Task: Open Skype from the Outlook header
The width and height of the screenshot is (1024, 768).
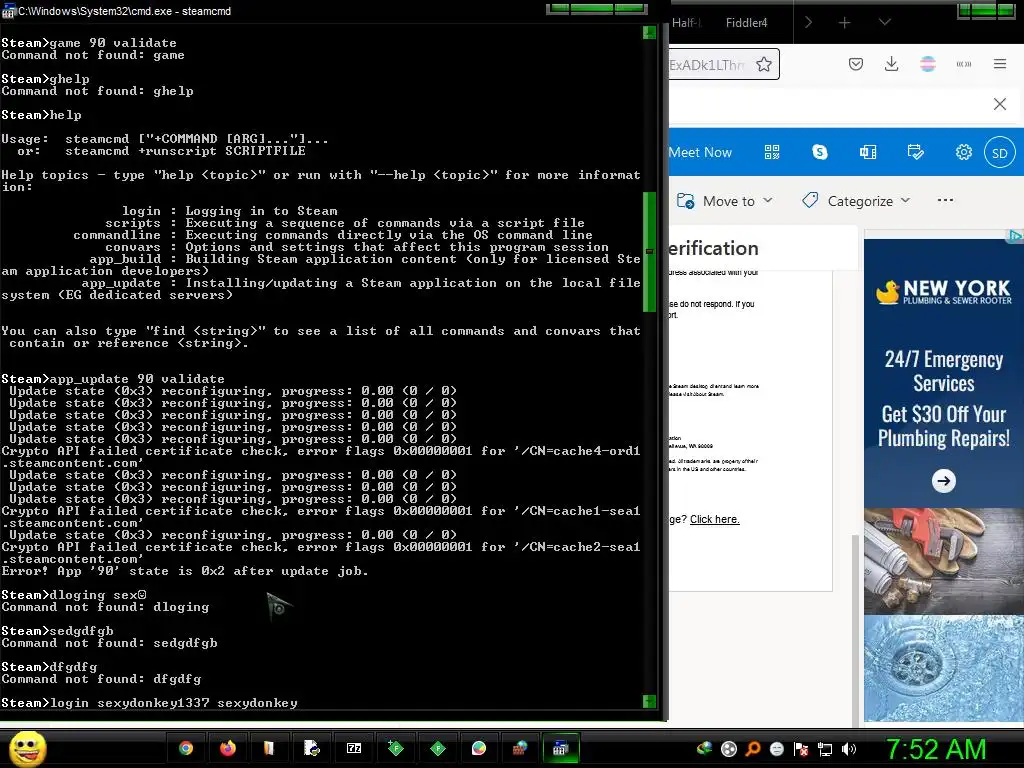Action: tap(820, 152)
